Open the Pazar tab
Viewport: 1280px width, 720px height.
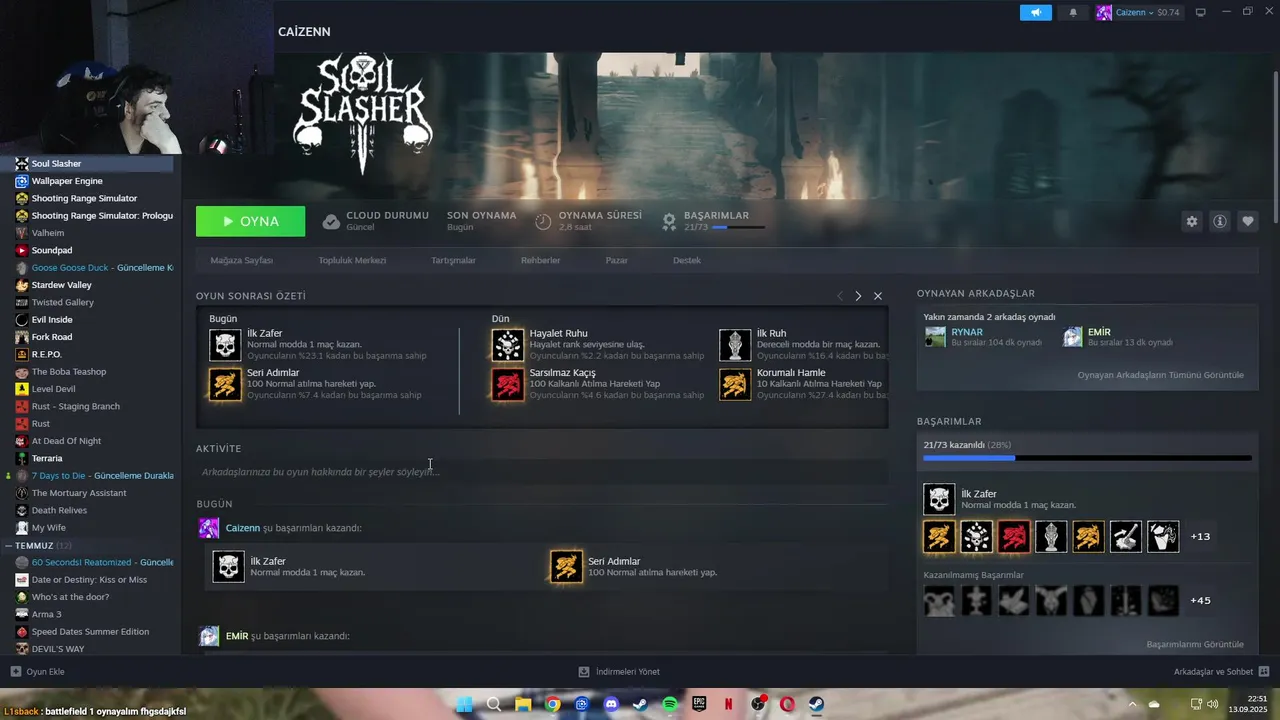click(x=616, y=260)
